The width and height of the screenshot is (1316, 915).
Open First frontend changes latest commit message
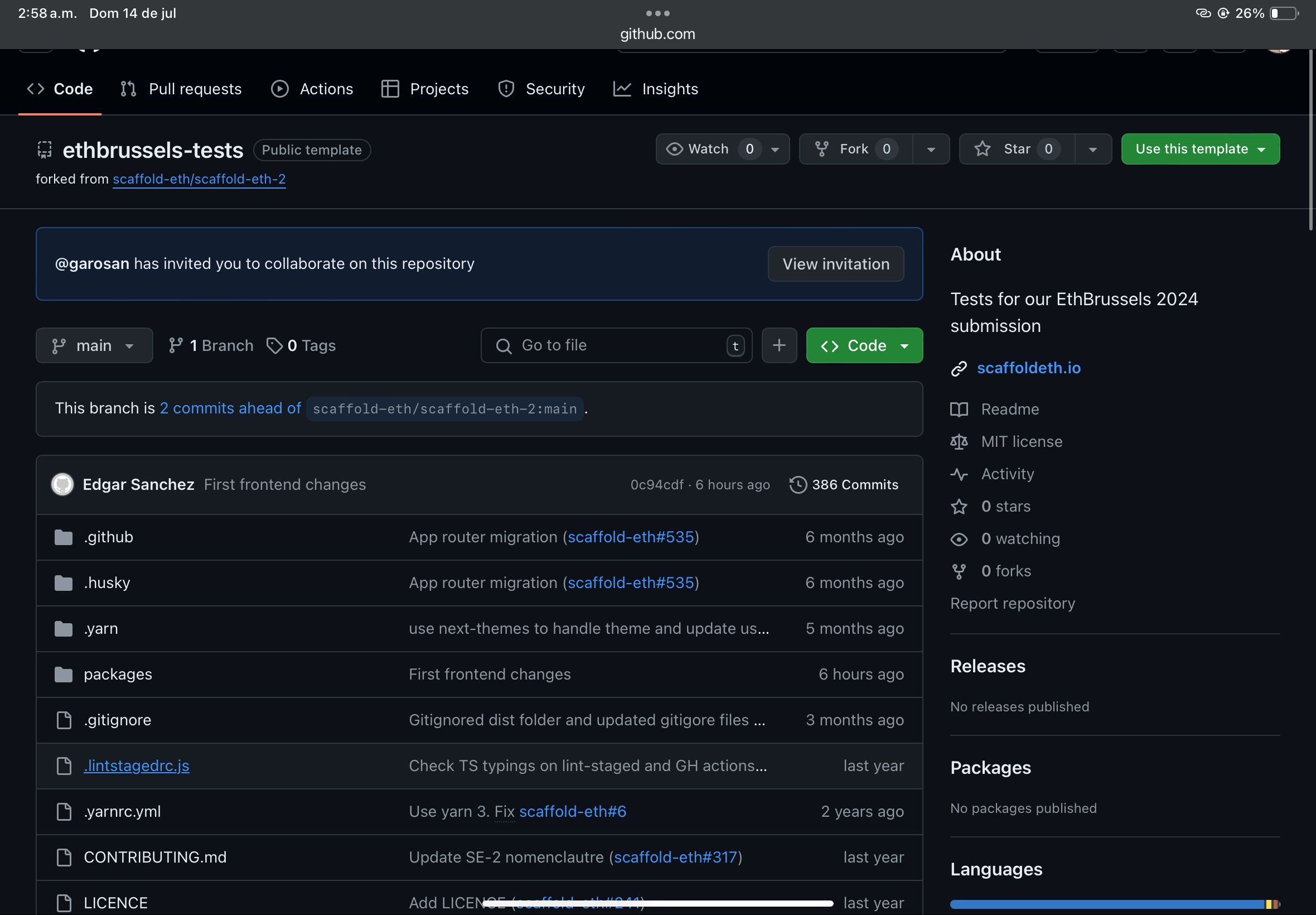285,484
